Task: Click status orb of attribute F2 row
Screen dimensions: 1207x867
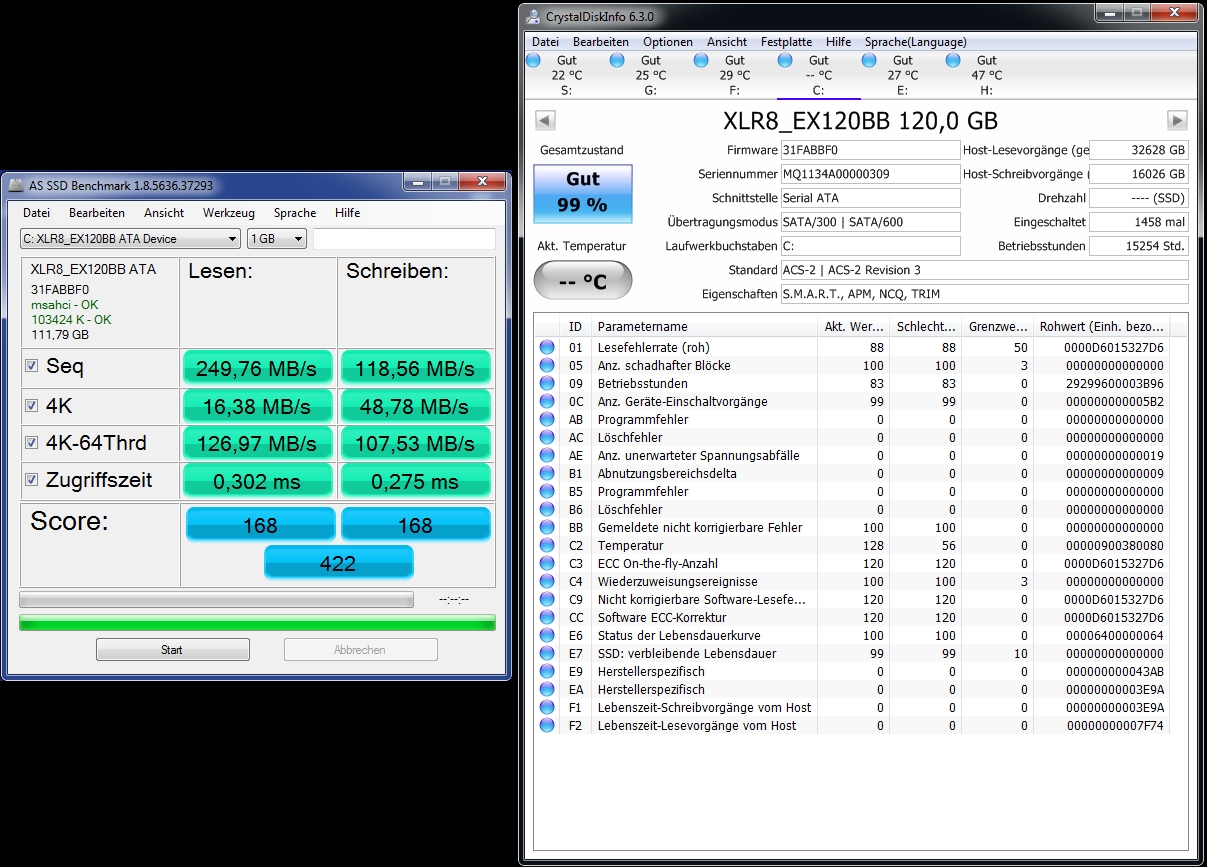Action: 547,725
